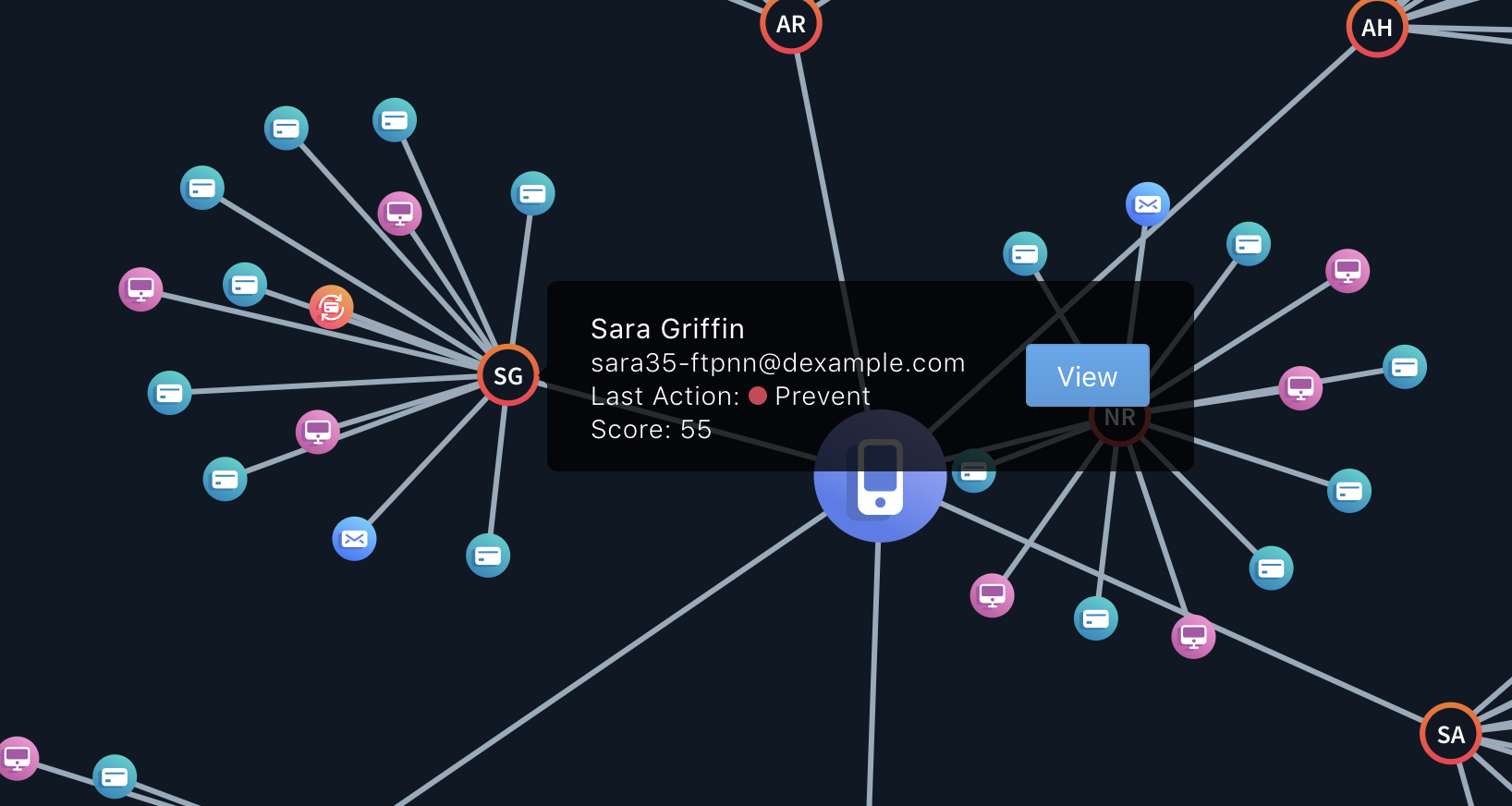Select the AR user node

click(790, 24)
